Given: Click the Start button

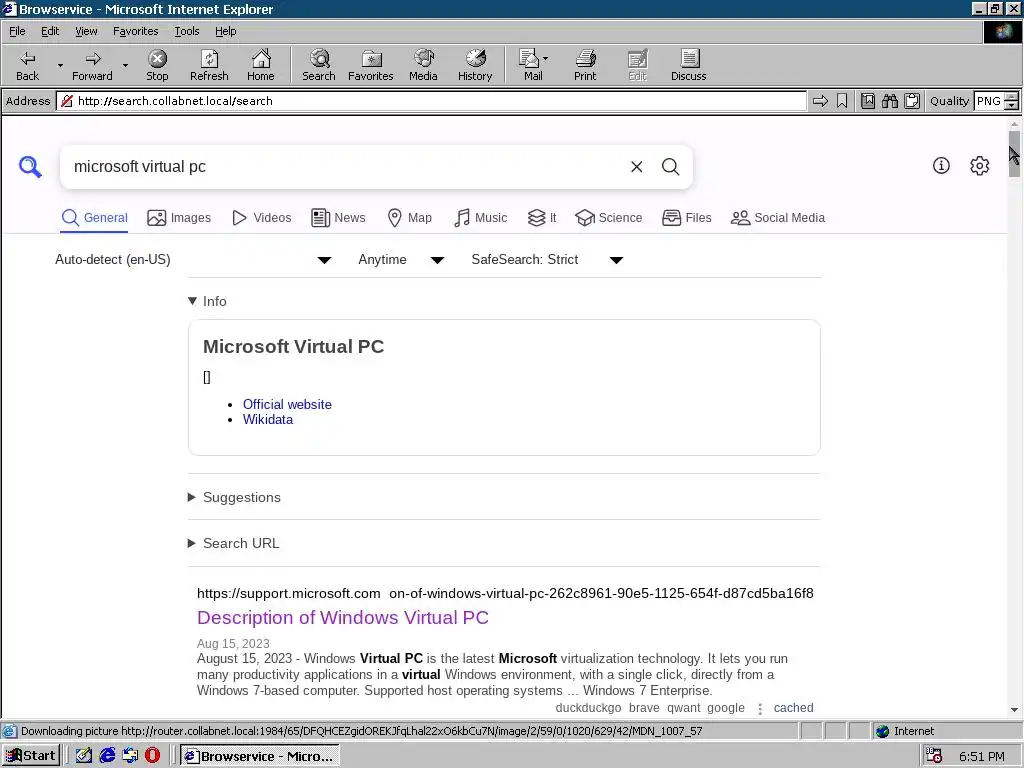Looking at the screenshot, I should click(31, 756).
